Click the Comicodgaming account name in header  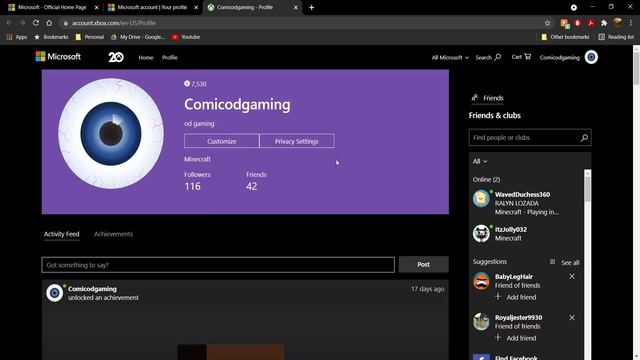[x=560, y=58]
